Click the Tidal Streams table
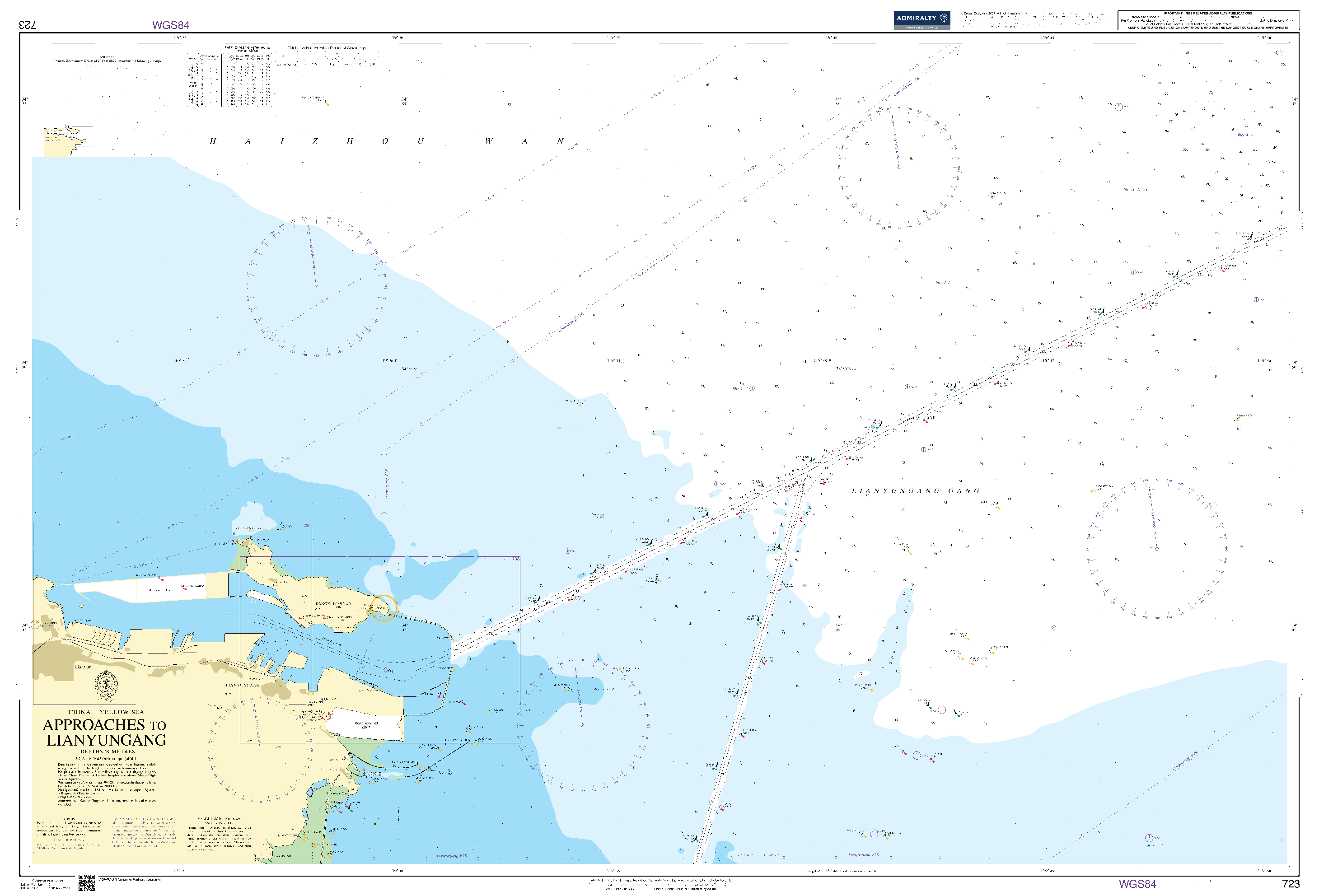 tap(229, 77)
